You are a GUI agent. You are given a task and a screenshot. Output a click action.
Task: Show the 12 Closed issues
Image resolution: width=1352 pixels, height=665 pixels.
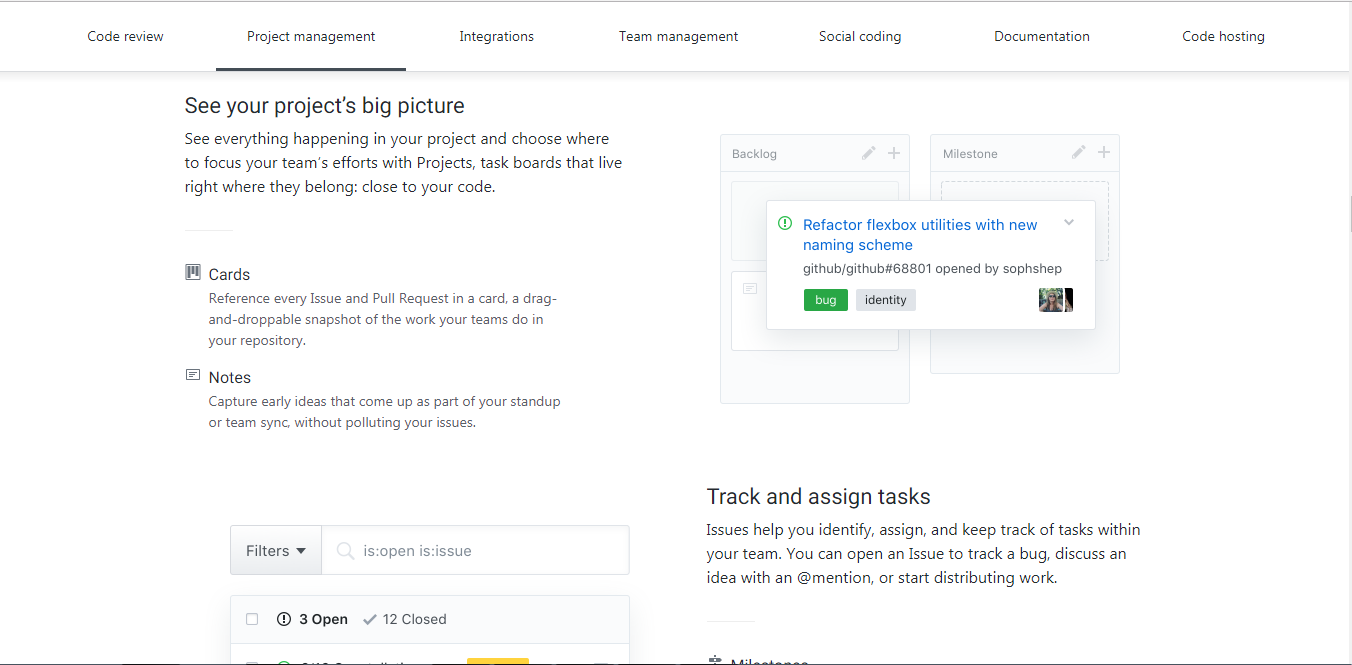tap(405, 620)
